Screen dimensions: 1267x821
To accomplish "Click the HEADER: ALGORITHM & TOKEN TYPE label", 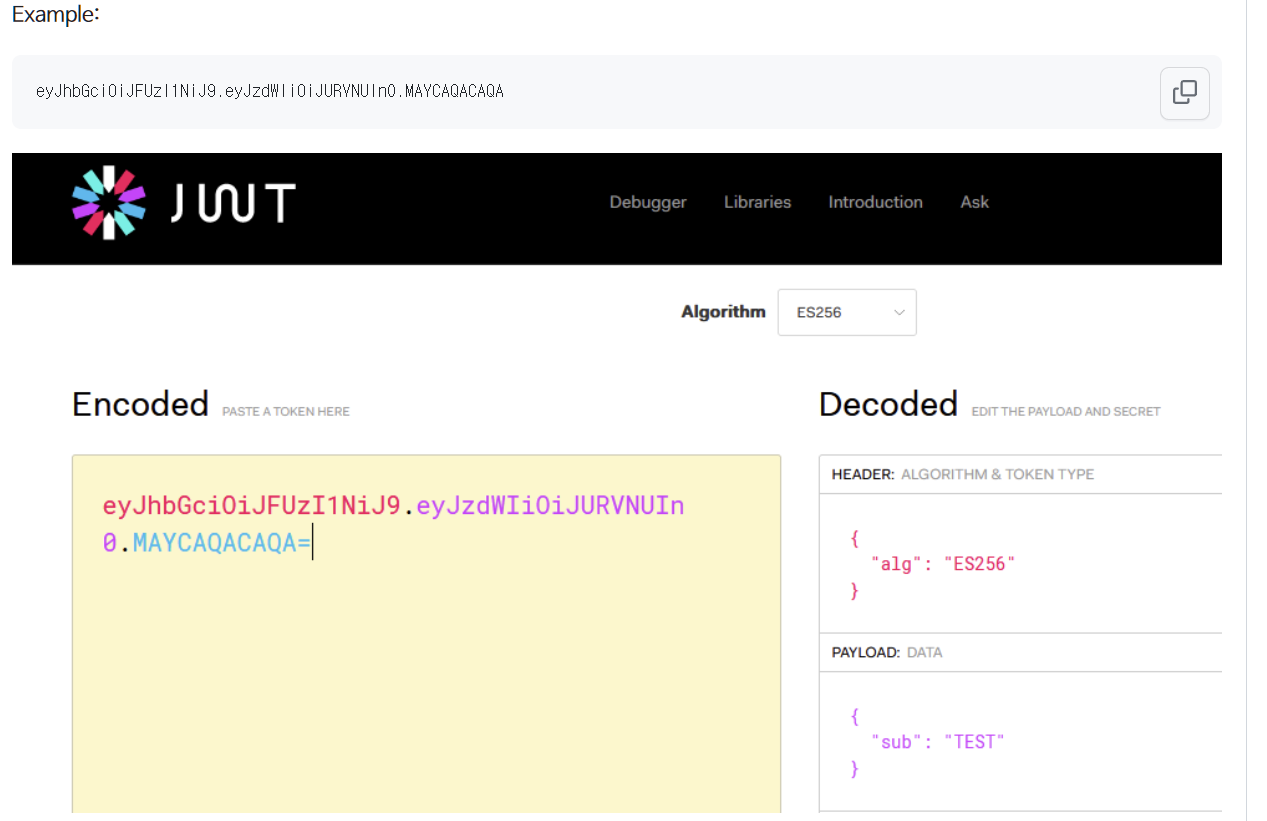I will pyautogui.click(x=962, y=474).
